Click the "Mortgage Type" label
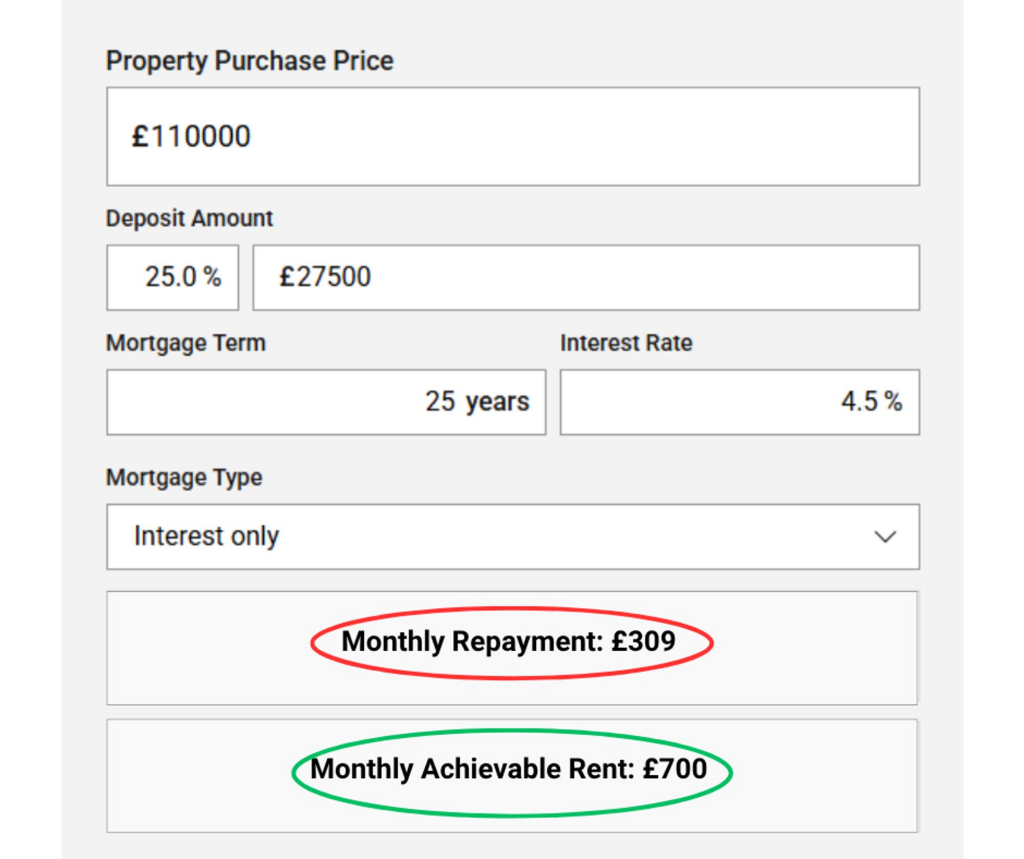The width and height of the screenshot is (1024, 859). point(184,477)
